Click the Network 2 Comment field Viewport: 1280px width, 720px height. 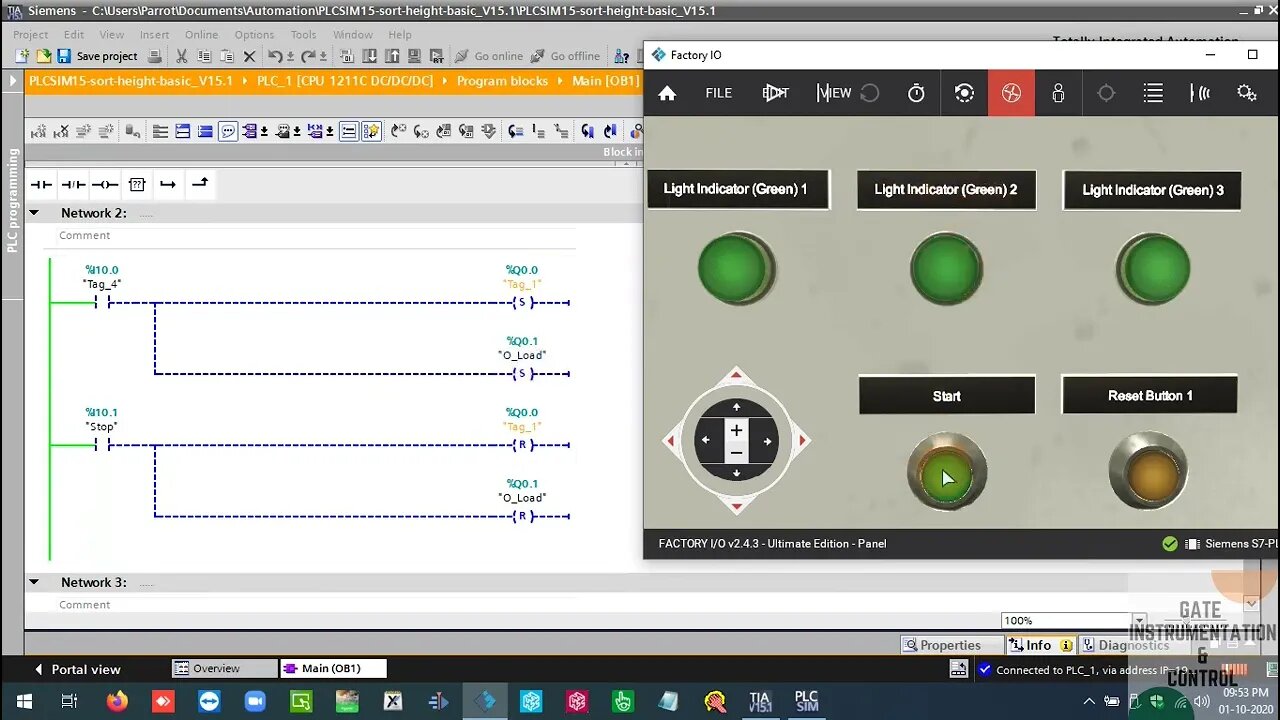click(x=316, y=236)
